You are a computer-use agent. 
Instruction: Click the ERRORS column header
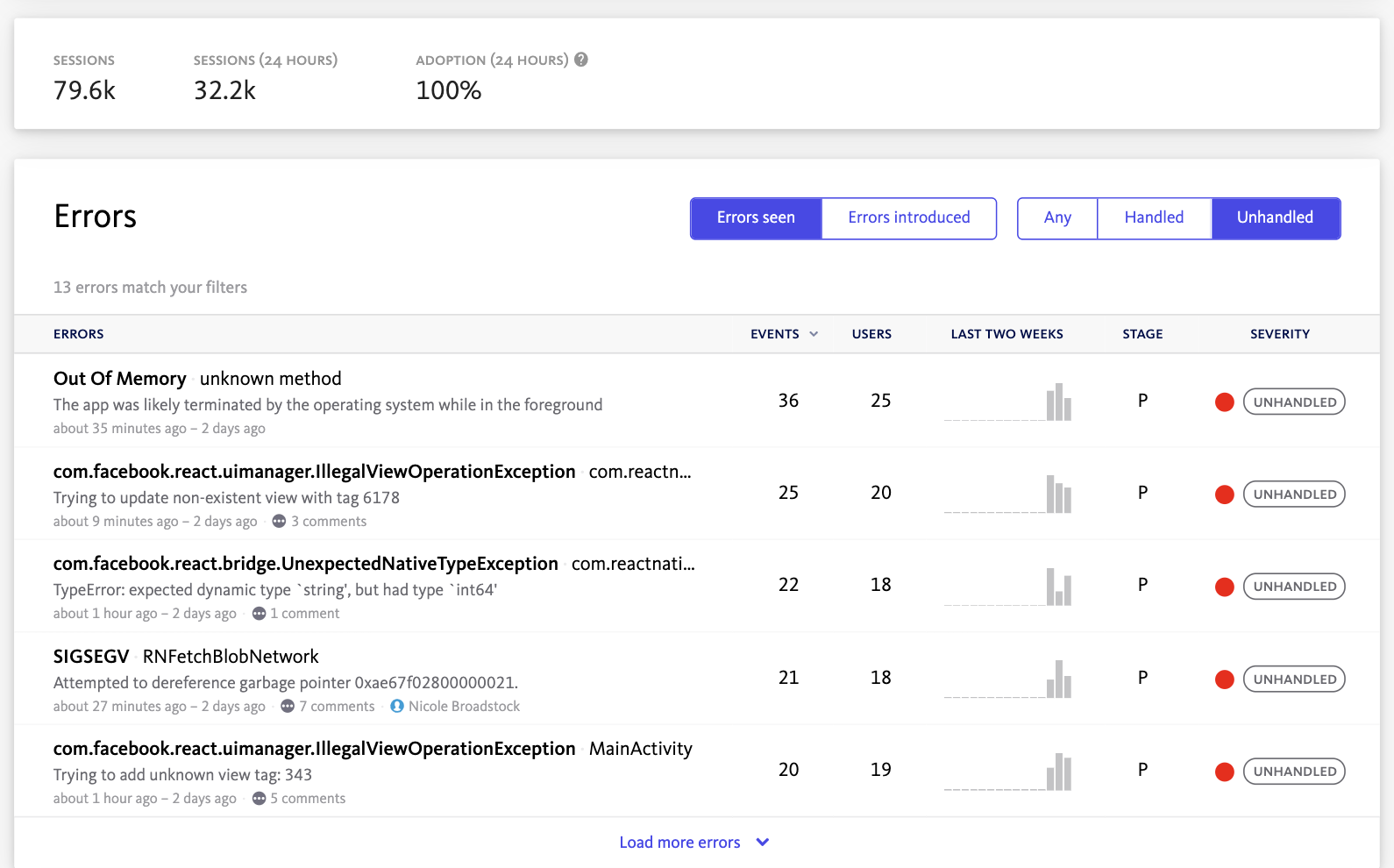coord(78,334)
